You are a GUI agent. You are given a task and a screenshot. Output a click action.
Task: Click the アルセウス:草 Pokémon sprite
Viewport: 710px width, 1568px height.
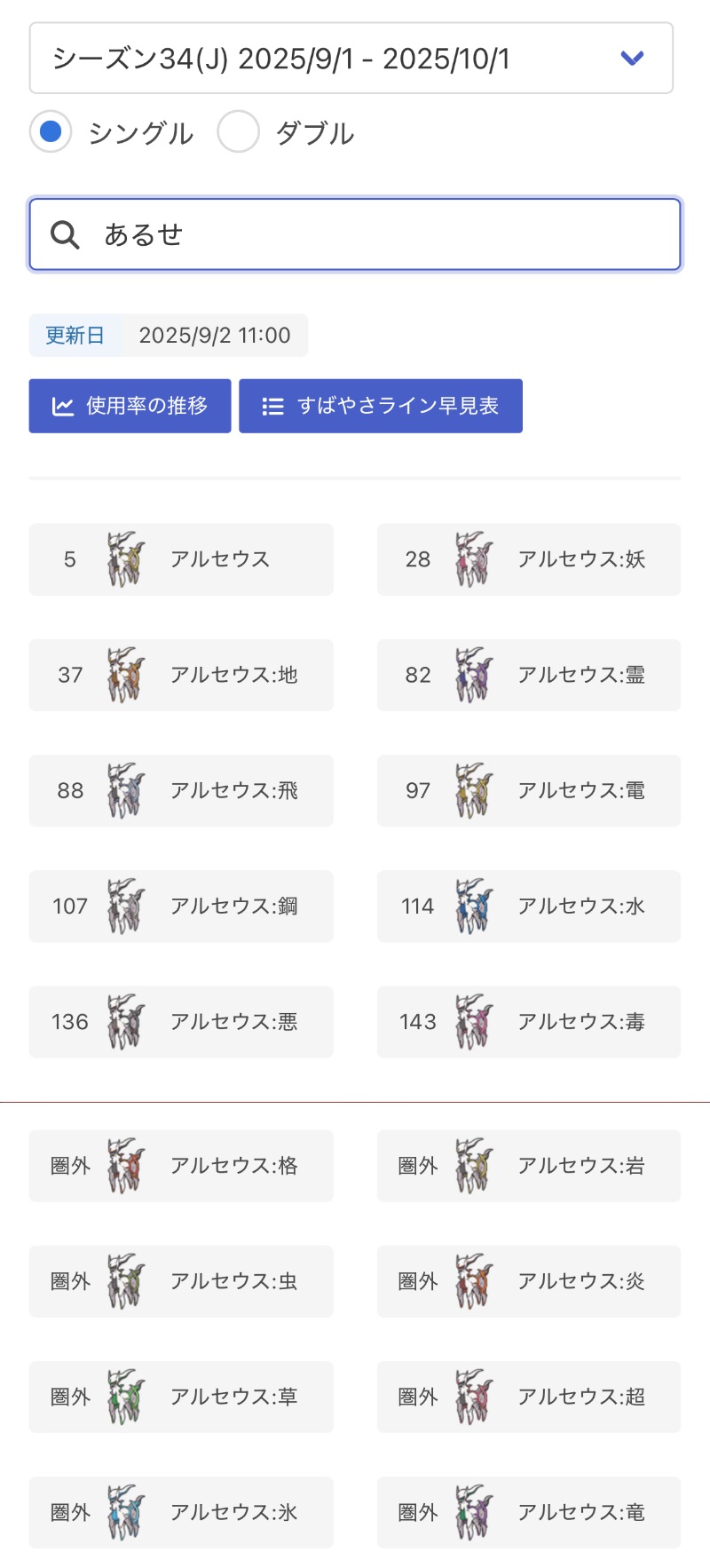[126, 1397]
